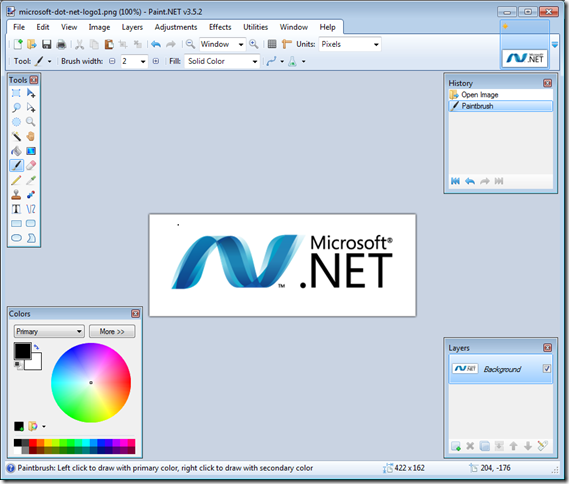
Task: Toggle the rulers icon
Action: [287, 44]
